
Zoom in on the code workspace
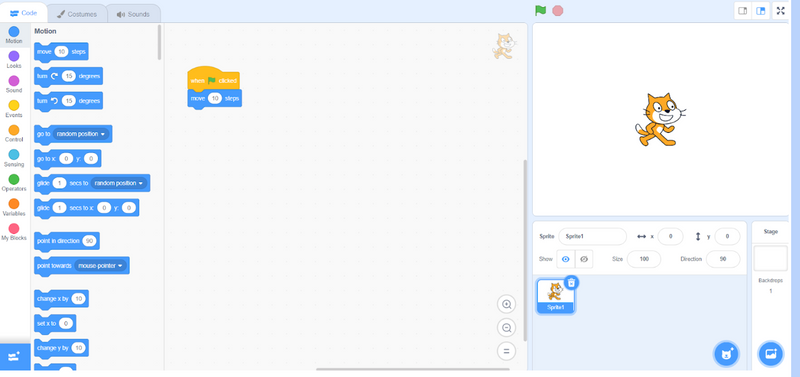507,305
